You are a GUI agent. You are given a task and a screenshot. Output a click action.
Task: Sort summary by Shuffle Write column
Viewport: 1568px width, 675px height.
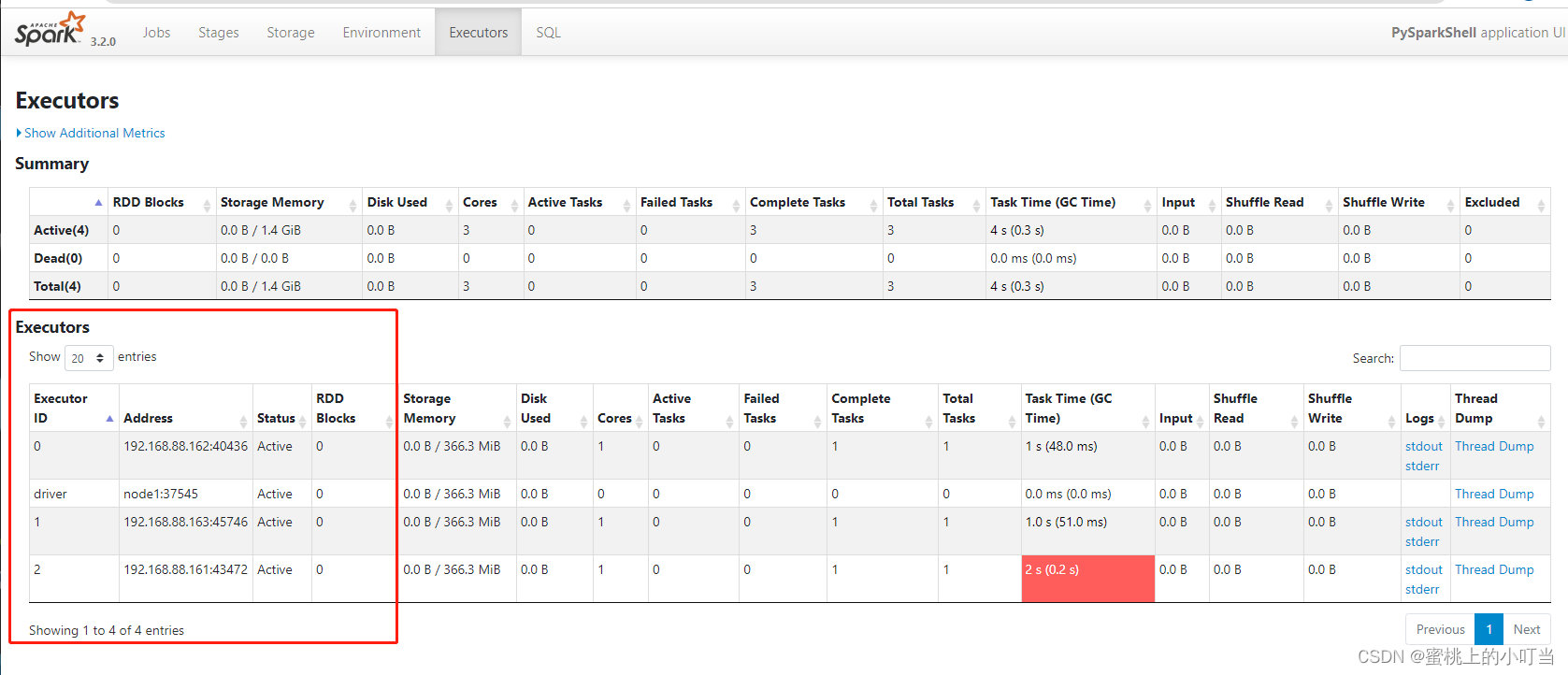point(1399,202)
